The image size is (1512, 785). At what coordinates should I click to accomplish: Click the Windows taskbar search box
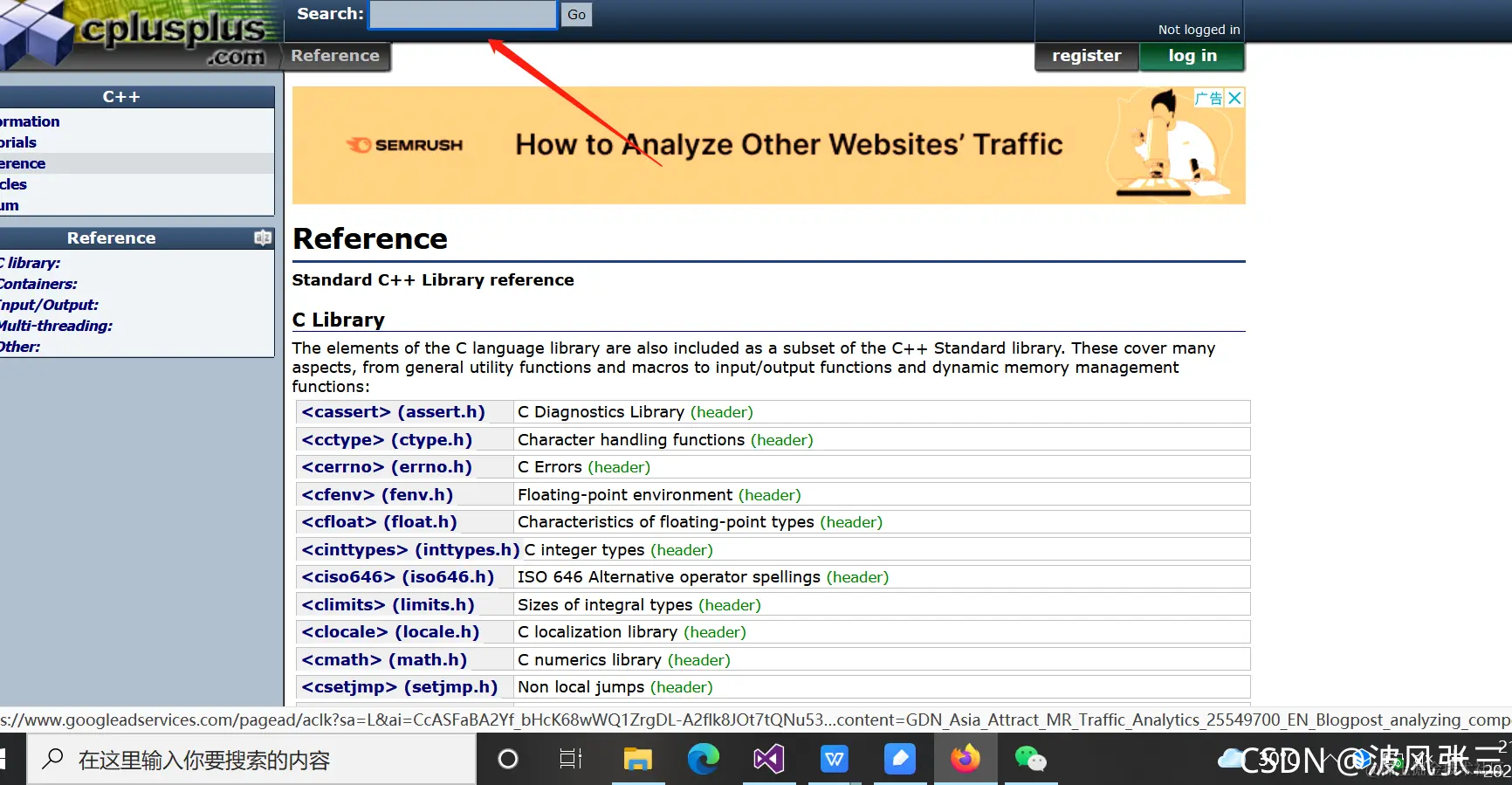pyautogui.click(x=251, y=760)
